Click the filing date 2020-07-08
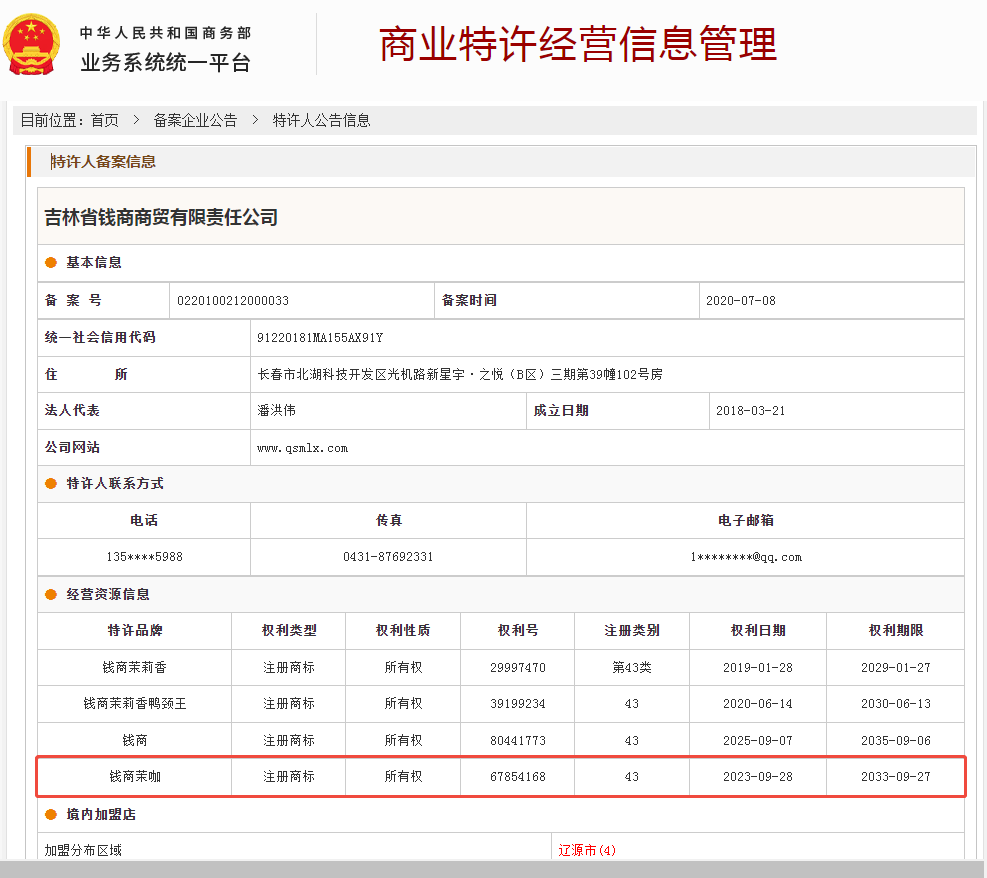Image resolution: width=987 pixels, height=878 pixels. point(740,301)
